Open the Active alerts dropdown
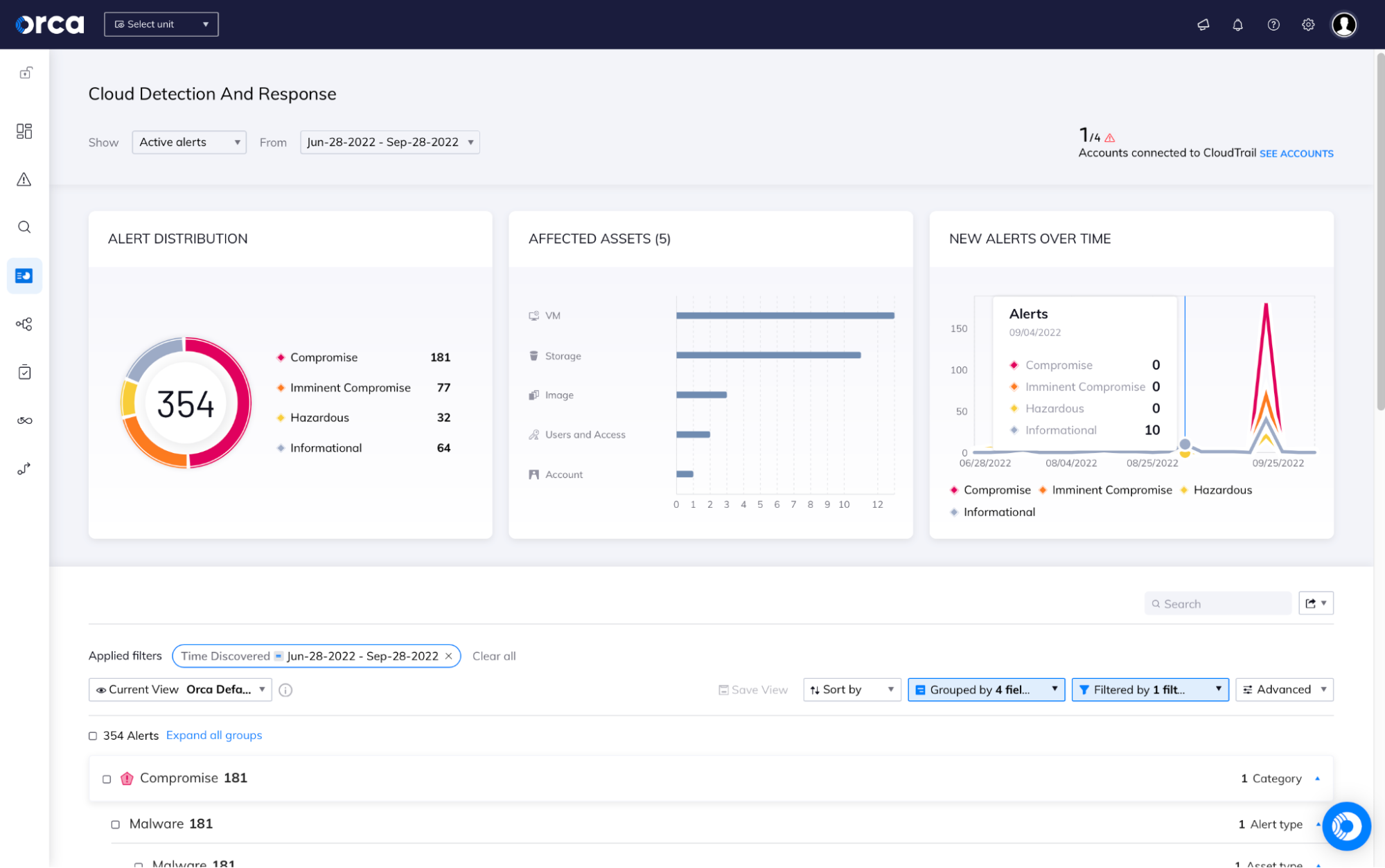This screenshot has width=1385, height=868. [x=188, y=142]
